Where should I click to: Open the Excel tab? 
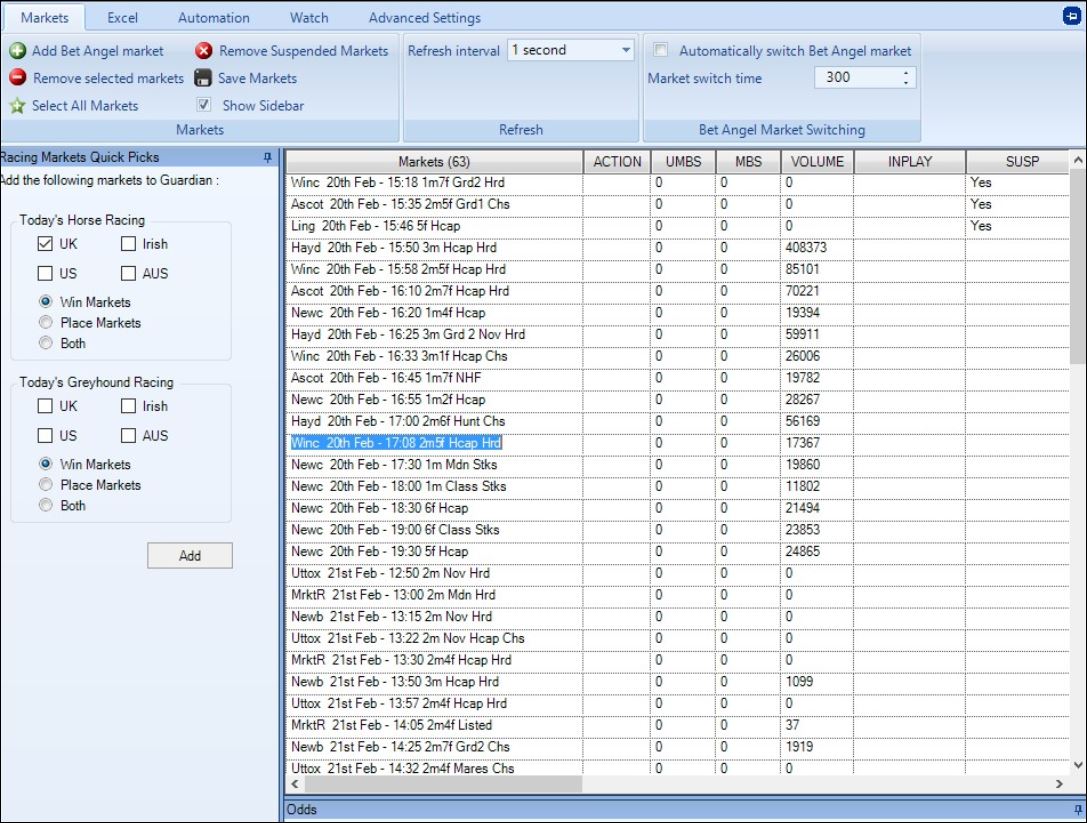coord(122,17)
